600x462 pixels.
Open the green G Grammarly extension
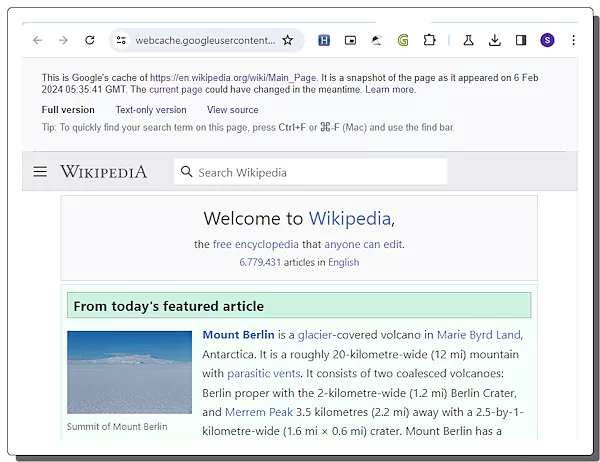[x=403, y=40]
